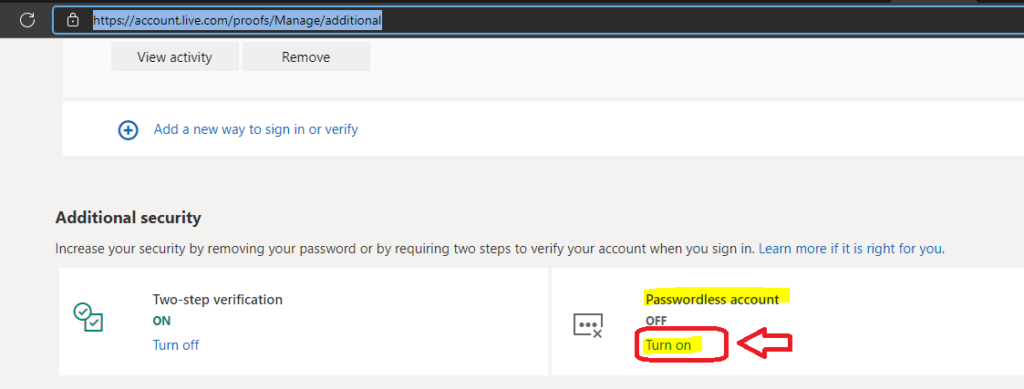Click the ON status under Two-step verification
This screenshot has height=389, width=1024.
coord(161,321)
